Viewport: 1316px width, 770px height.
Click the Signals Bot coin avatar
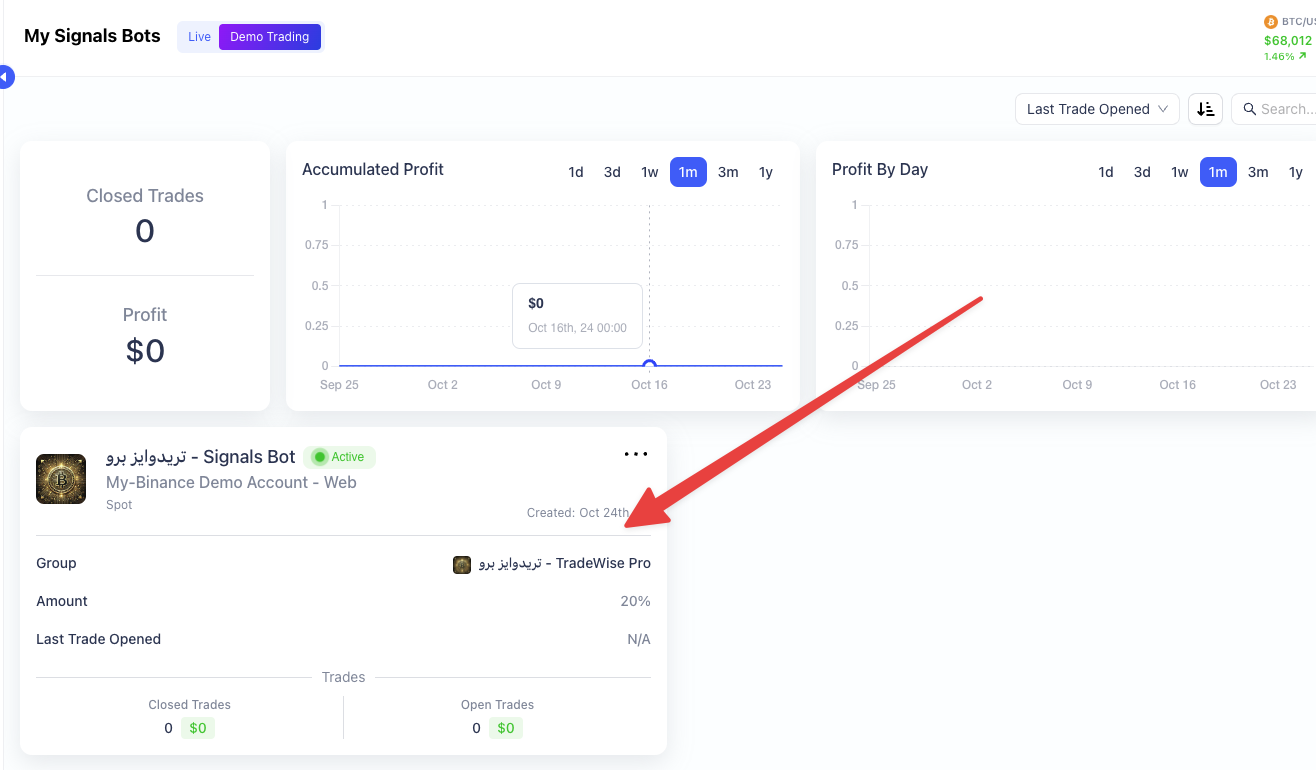61,479
